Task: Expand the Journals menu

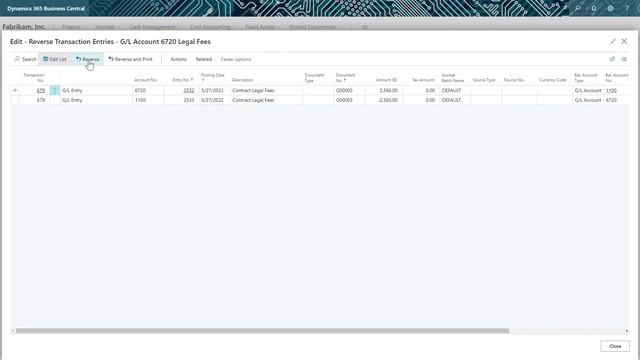Action: pos(107,27)
